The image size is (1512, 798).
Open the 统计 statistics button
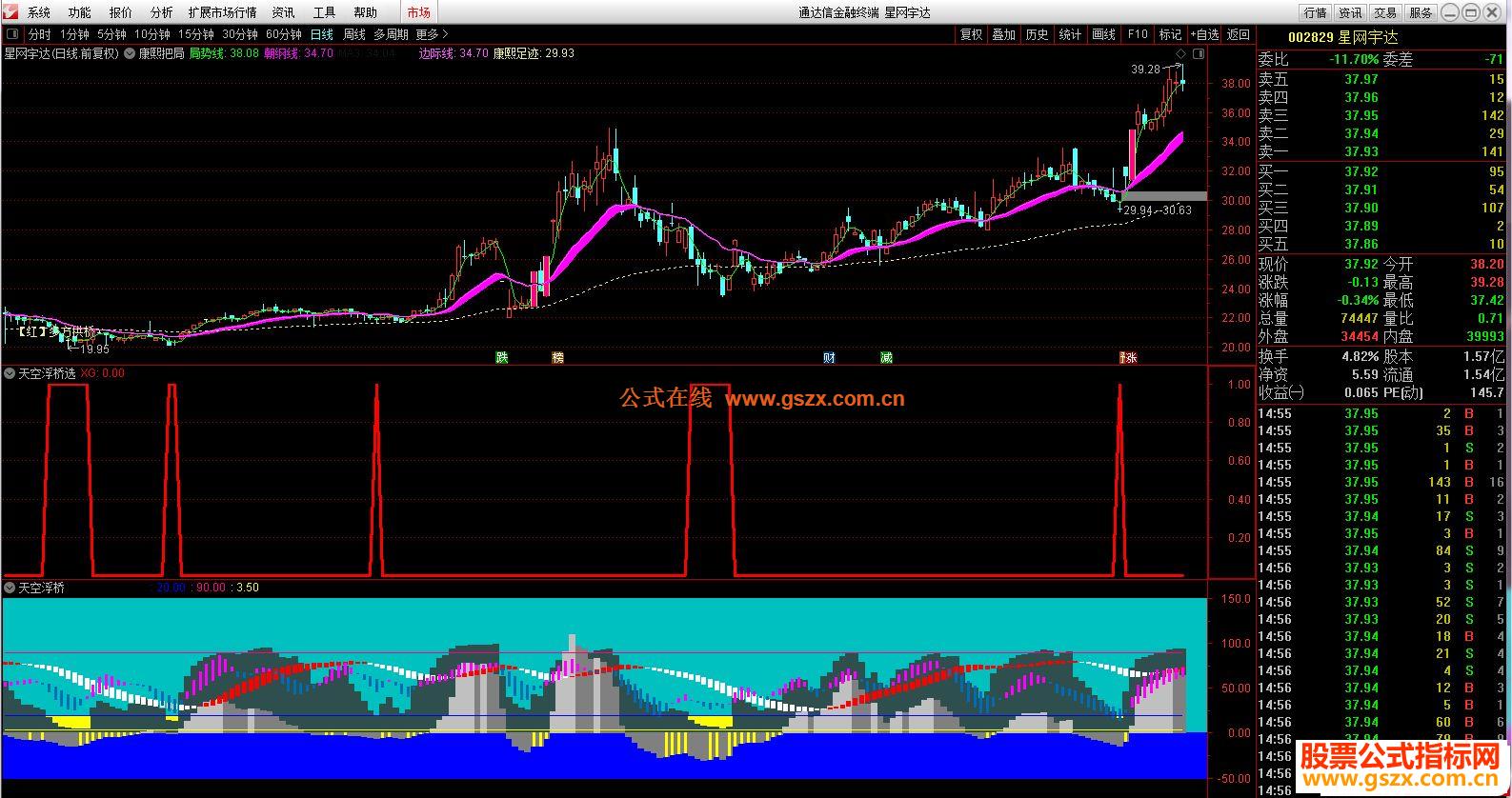tap(1071, 34)
